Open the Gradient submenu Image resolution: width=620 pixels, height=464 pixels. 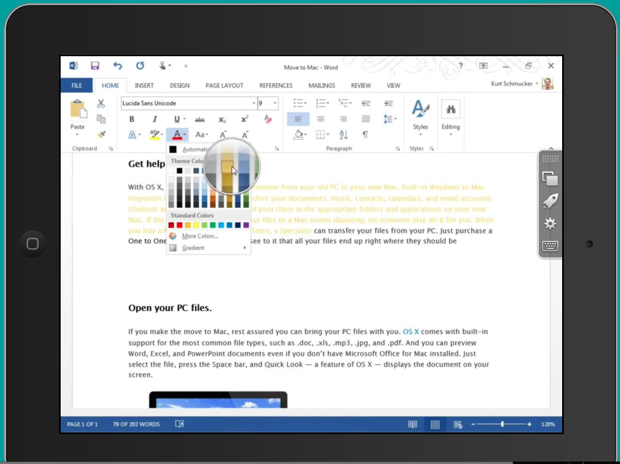tap(208, 248)
